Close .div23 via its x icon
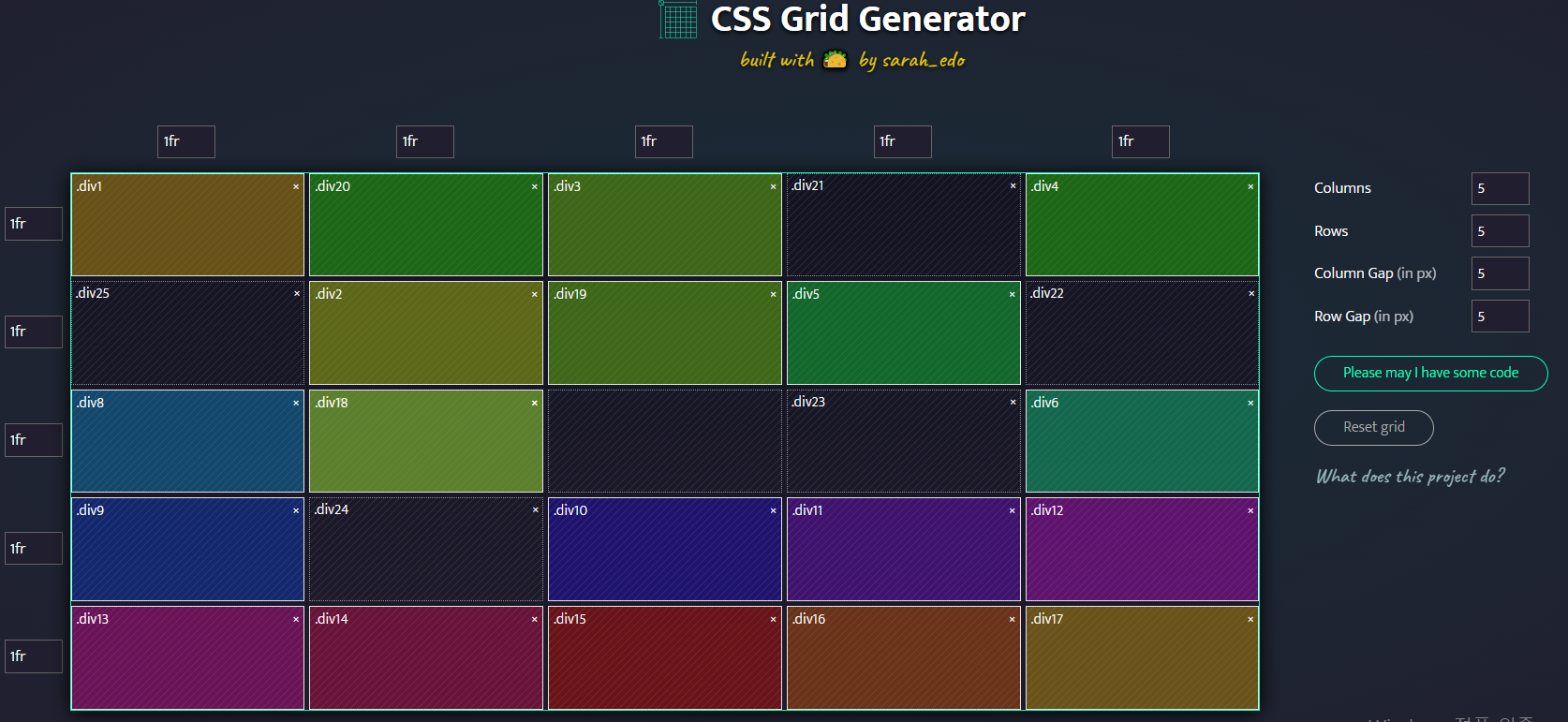Viewport: 1568px width, 722px height. coord(1013,402)
